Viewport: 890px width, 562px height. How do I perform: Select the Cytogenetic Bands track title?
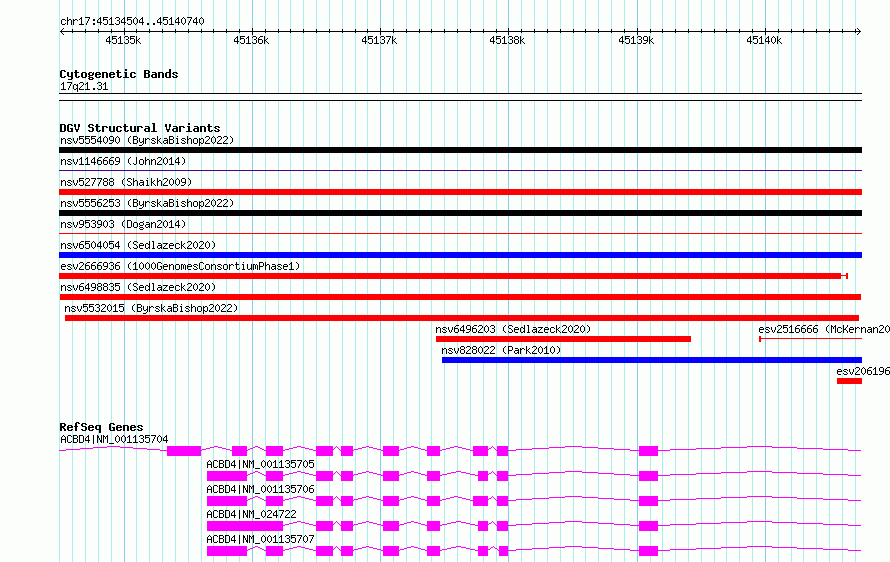click(119, 74)
